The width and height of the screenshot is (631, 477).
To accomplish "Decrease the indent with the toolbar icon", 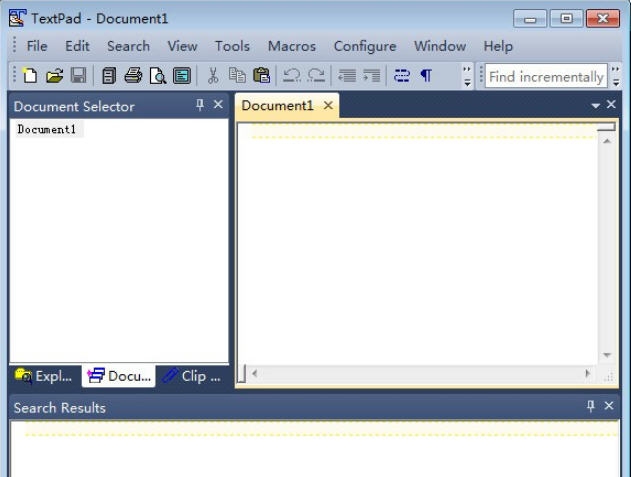I will pyautogui.click(x=347, y=76).
